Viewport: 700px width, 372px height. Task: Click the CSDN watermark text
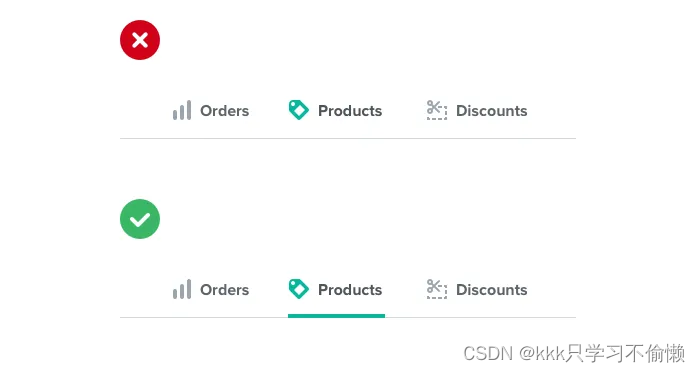coord(488,354)
